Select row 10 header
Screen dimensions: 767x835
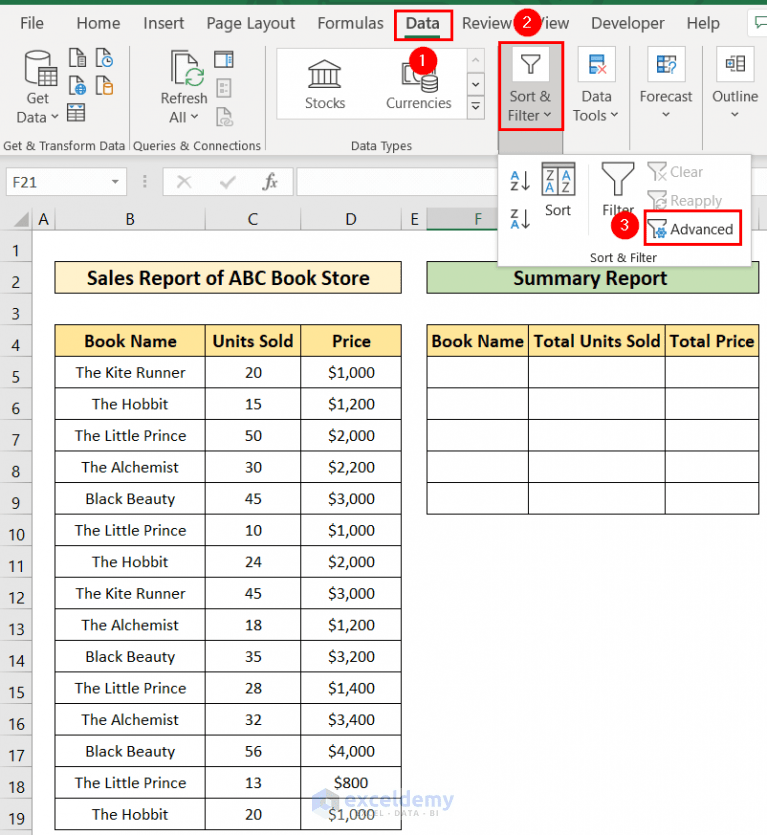point(16,534)
